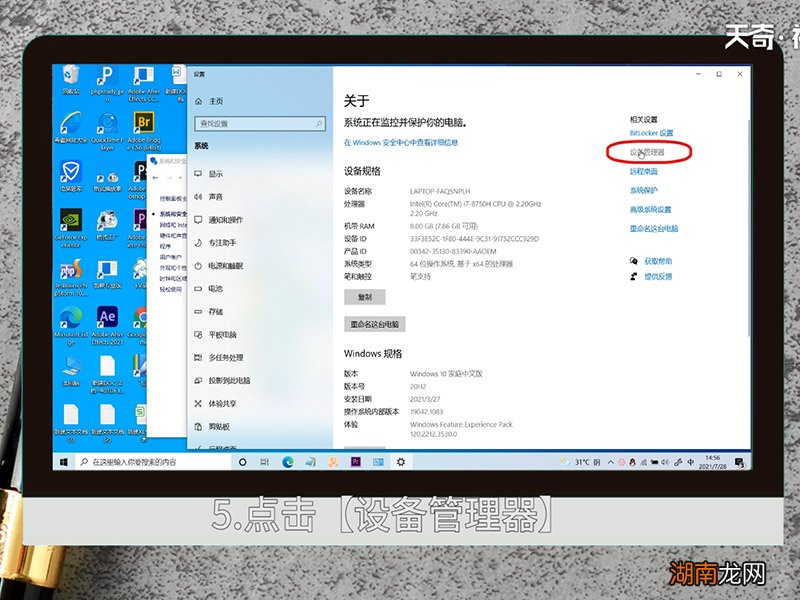Select 显示 in the Settings sidebar
The width and height of the screenshot is (800, 600).
[x=215, y=174]
